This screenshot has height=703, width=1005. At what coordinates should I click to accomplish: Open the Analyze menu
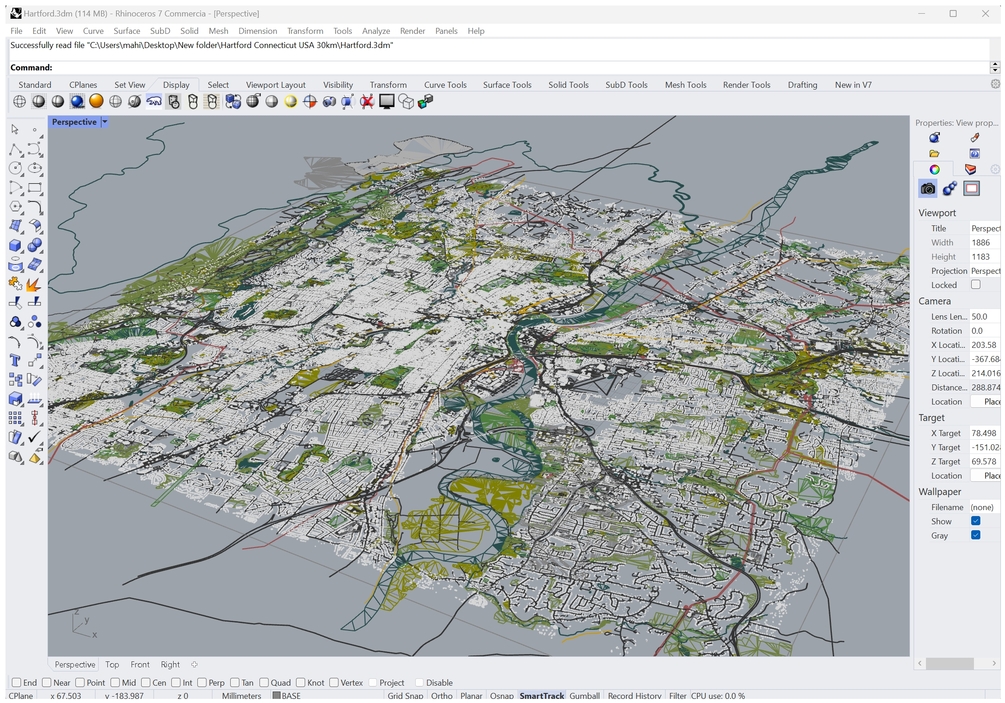[376, 31]
